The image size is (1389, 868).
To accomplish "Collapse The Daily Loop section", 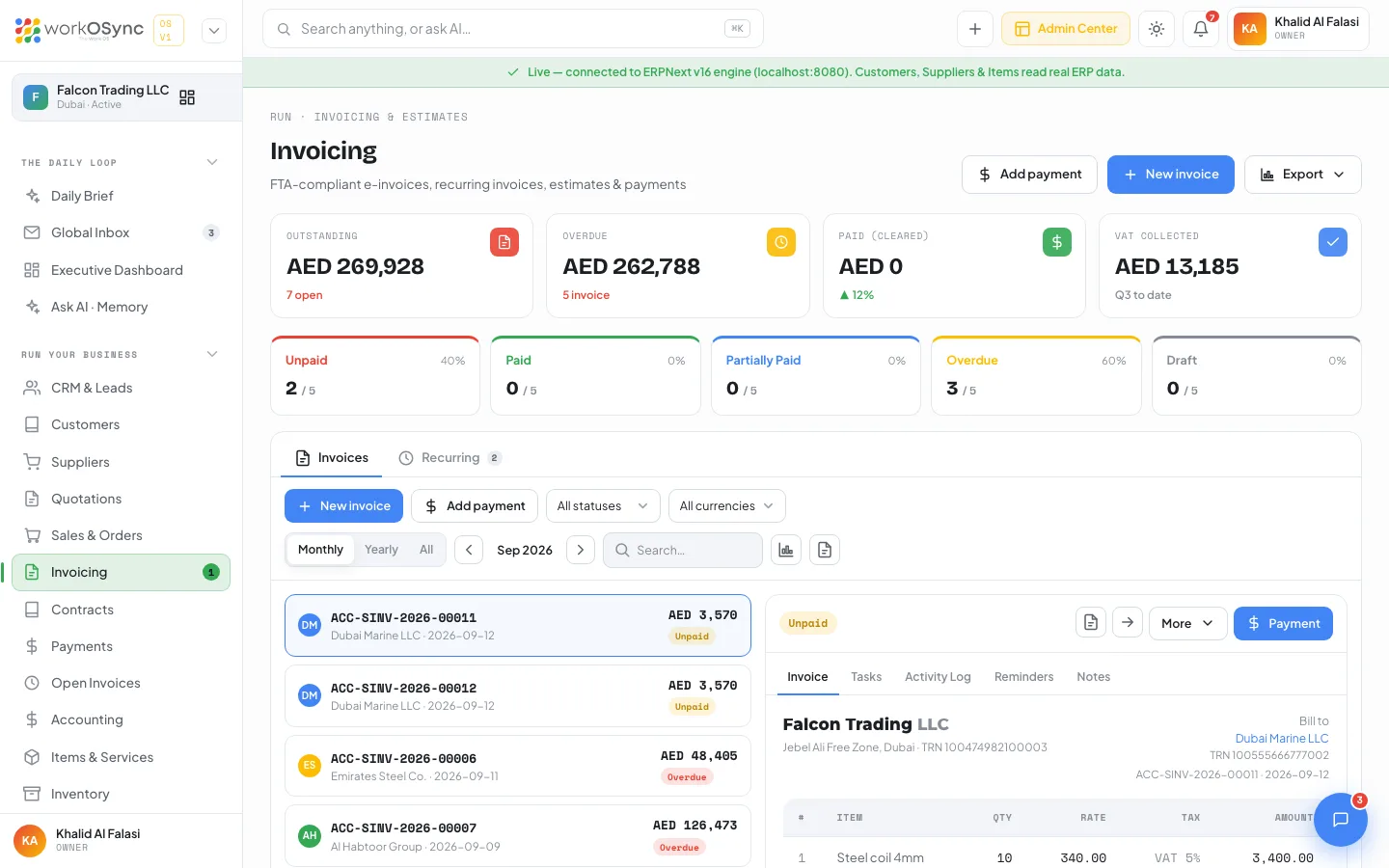I will click(x=212, y=162).
